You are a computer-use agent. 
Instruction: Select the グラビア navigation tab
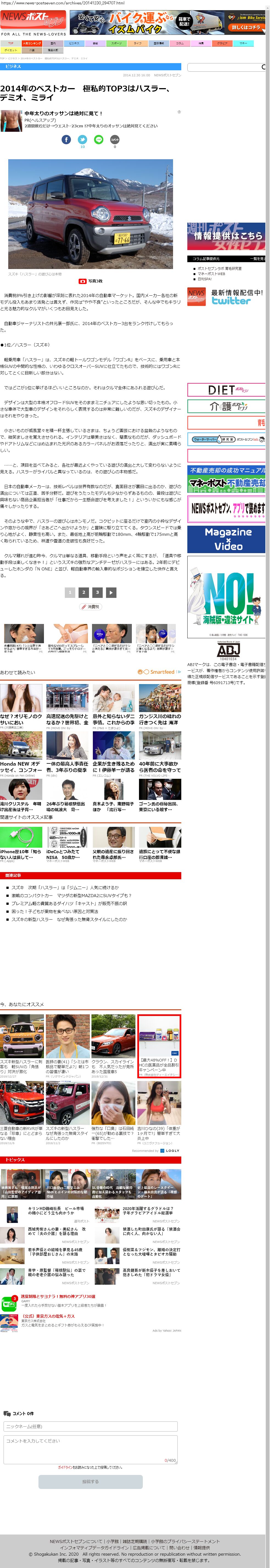[222, 43]
